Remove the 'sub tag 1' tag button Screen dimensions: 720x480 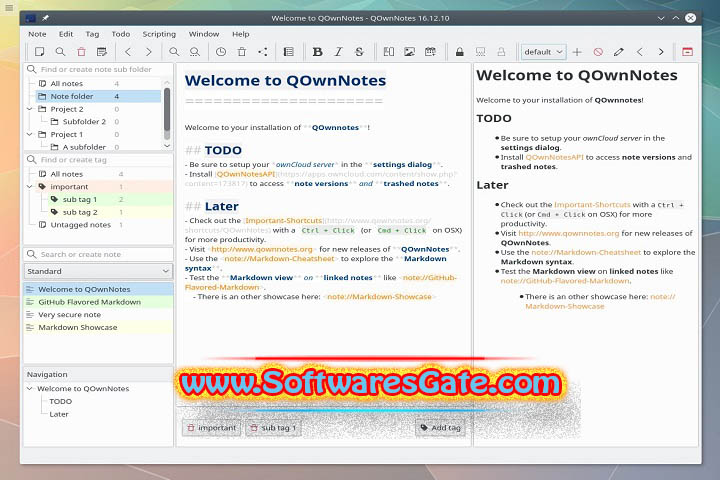click(273, 428)
